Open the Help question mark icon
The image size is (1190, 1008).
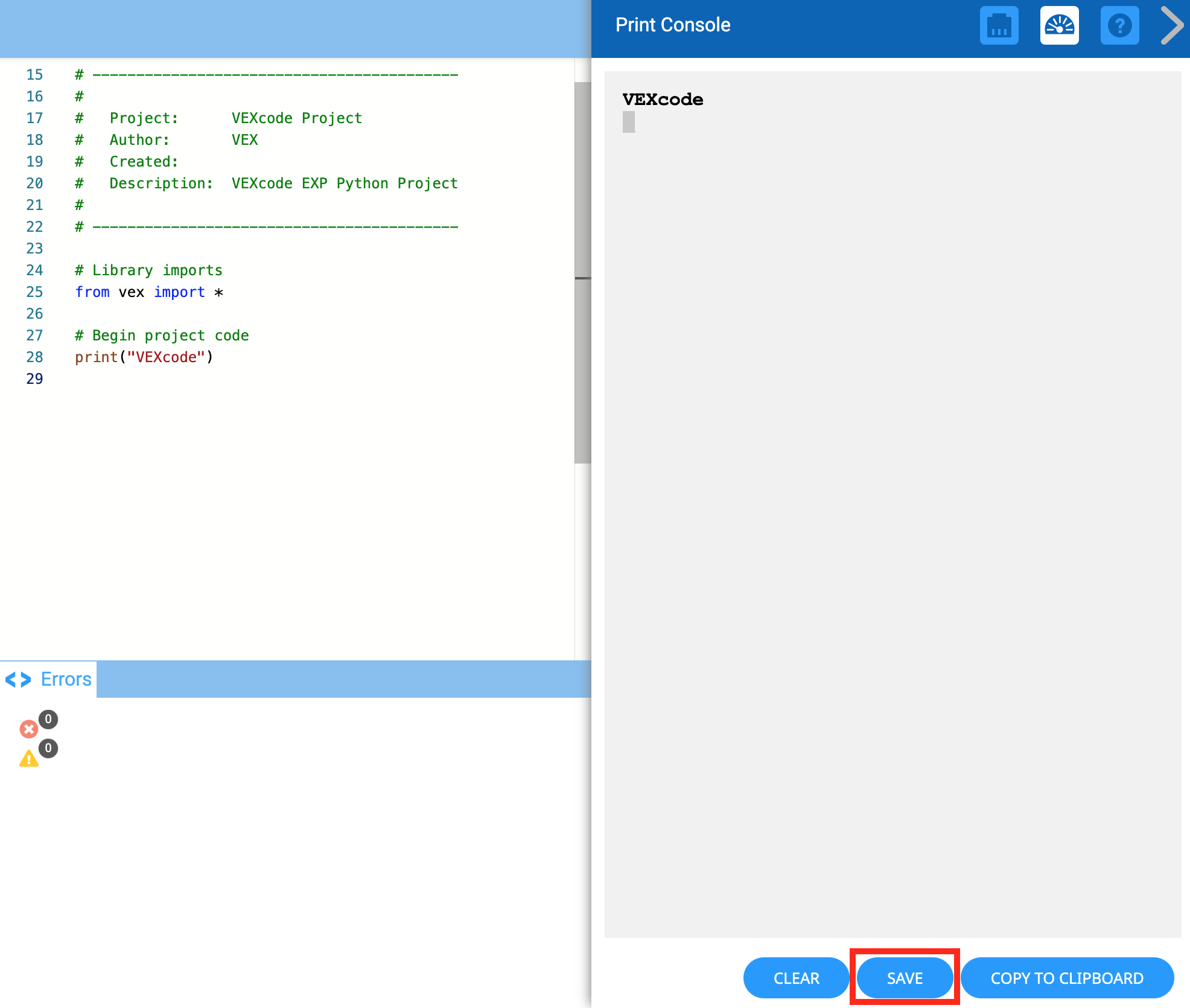(1119, 26)
